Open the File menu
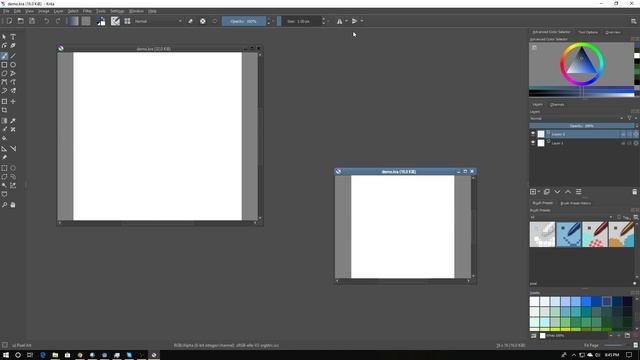Viewport: 640px width, 360px height. (6, 11)
